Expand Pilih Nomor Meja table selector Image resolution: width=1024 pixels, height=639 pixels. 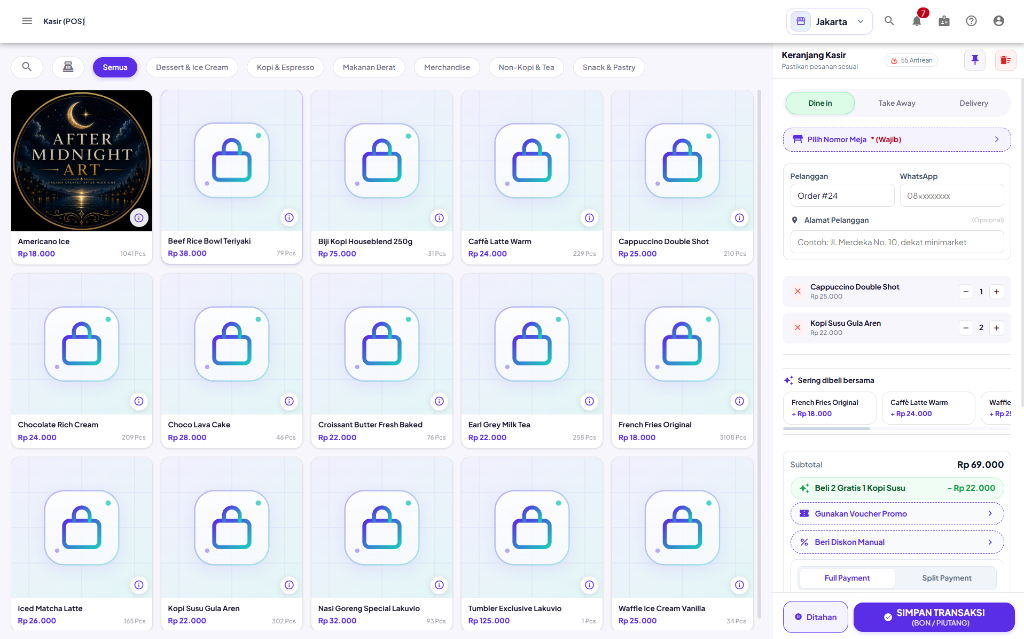pos(897,139)
